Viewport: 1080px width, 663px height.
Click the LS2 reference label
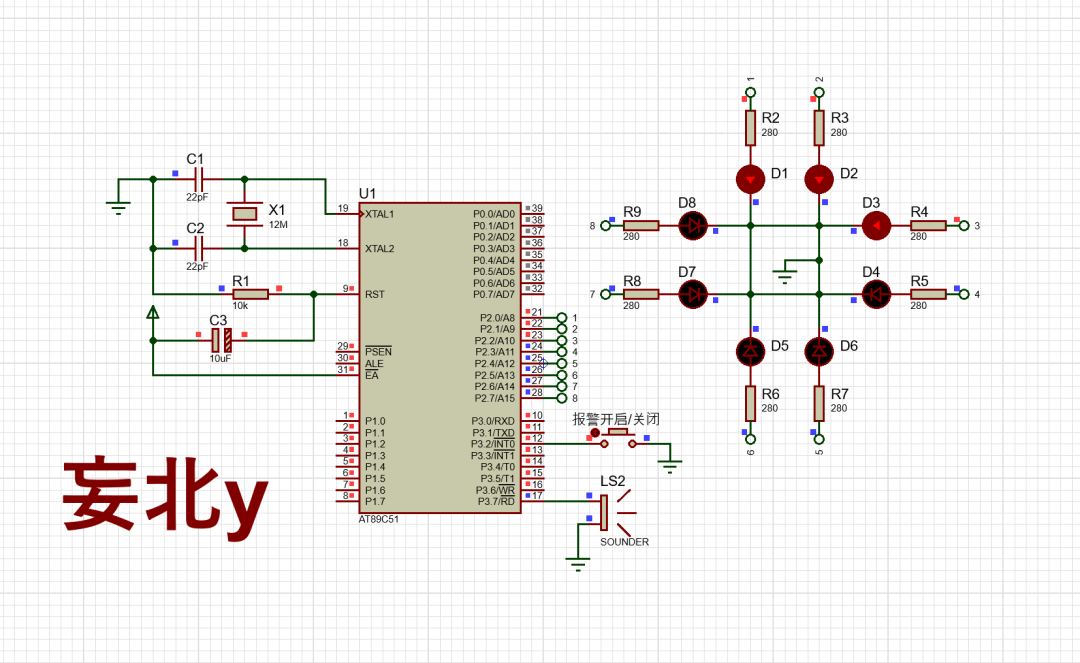click(x=612, y=481)
